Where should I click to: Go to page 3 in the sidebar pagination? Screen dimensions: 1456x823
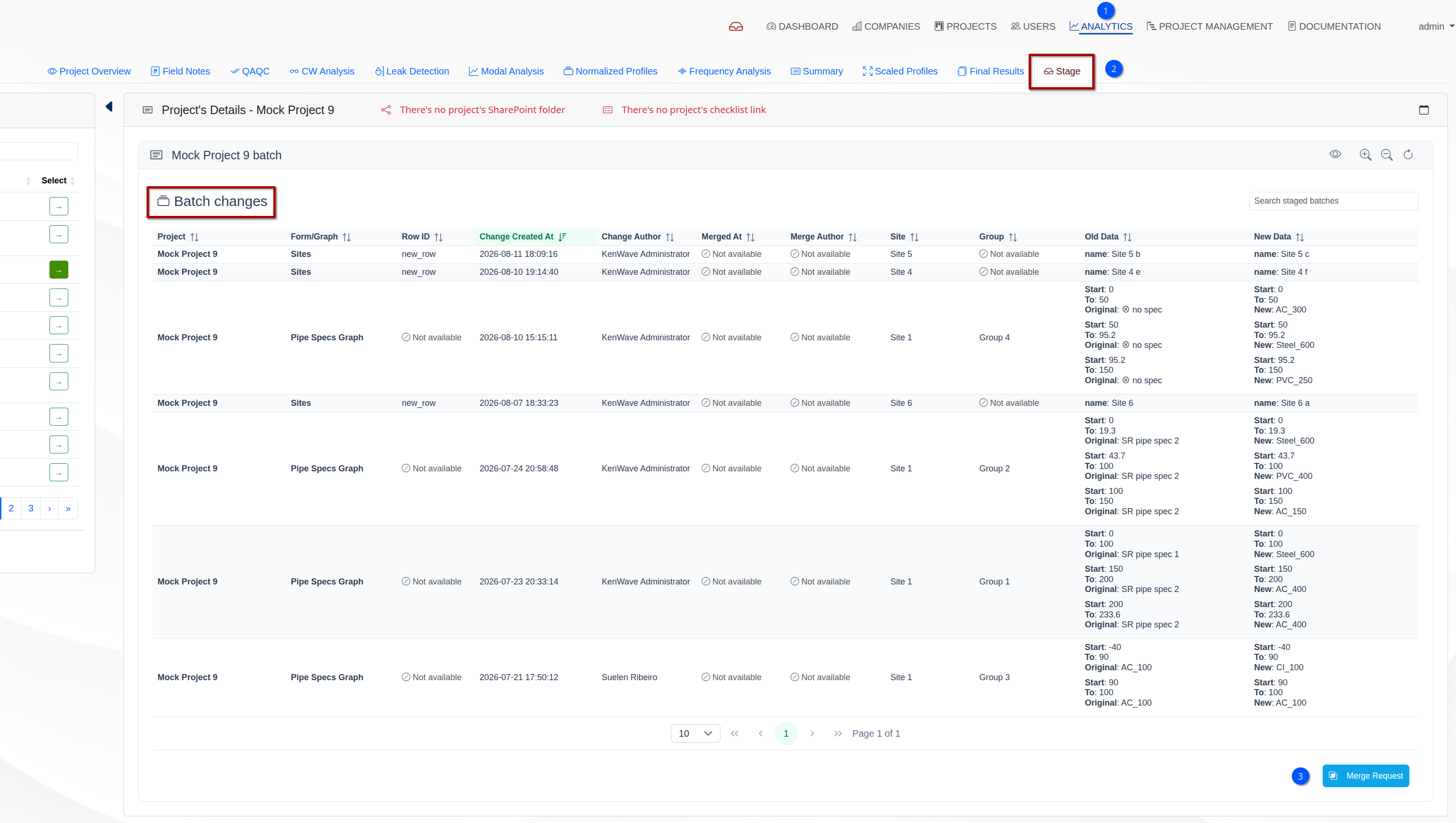31,509
